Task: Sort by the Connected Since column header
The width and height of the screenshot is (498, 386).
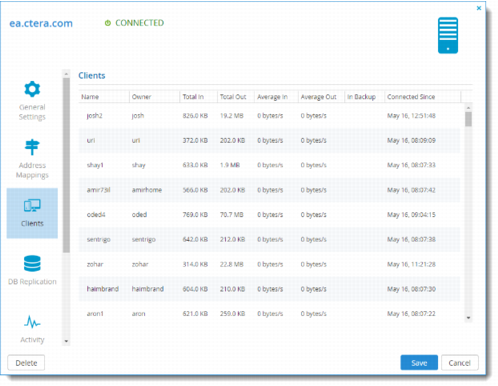Action: tap(422, 97)
